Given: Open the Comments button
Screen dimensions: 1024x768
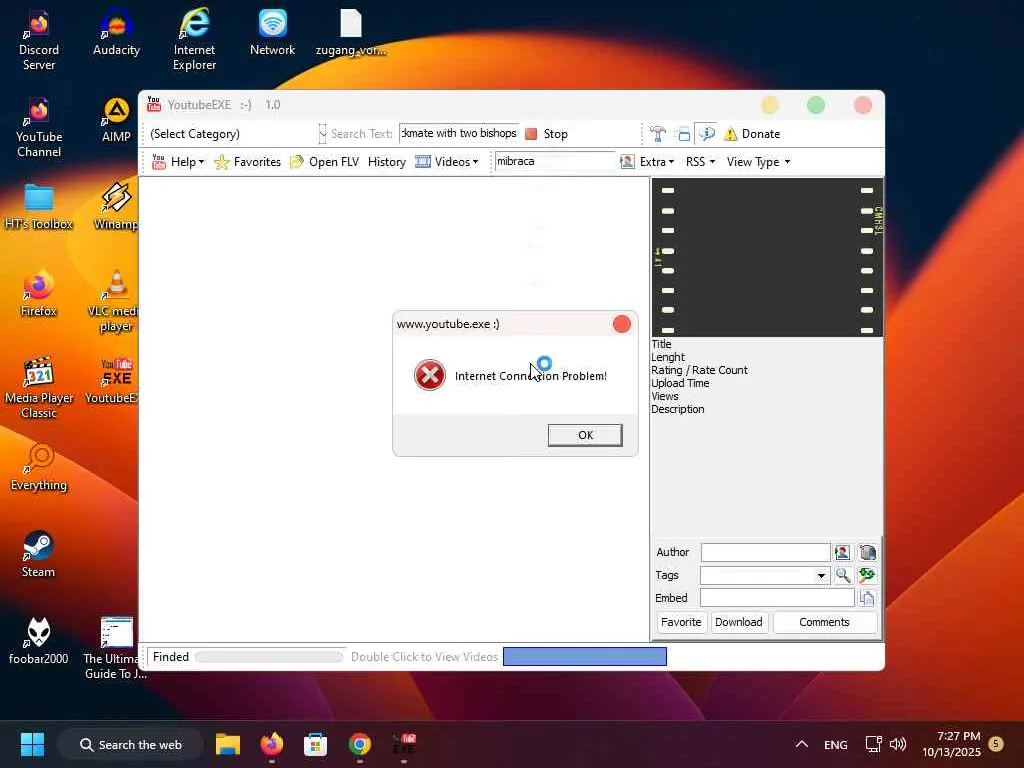Looking at the screenshot, I should pos(824,622).
